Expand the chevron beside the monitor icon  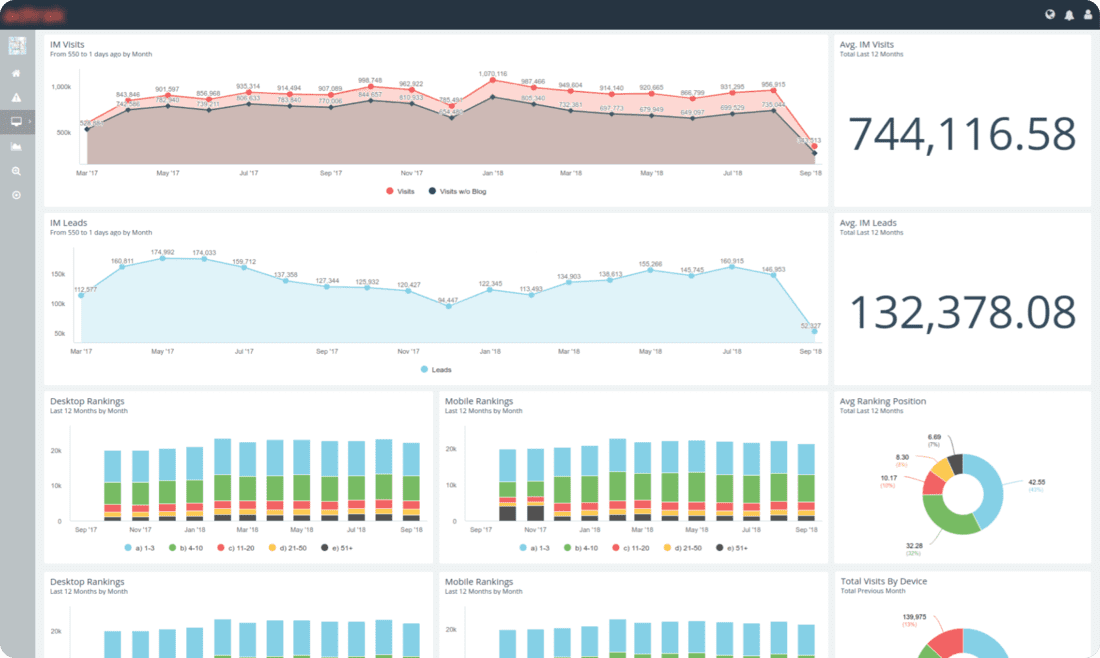tap(29, 122)
